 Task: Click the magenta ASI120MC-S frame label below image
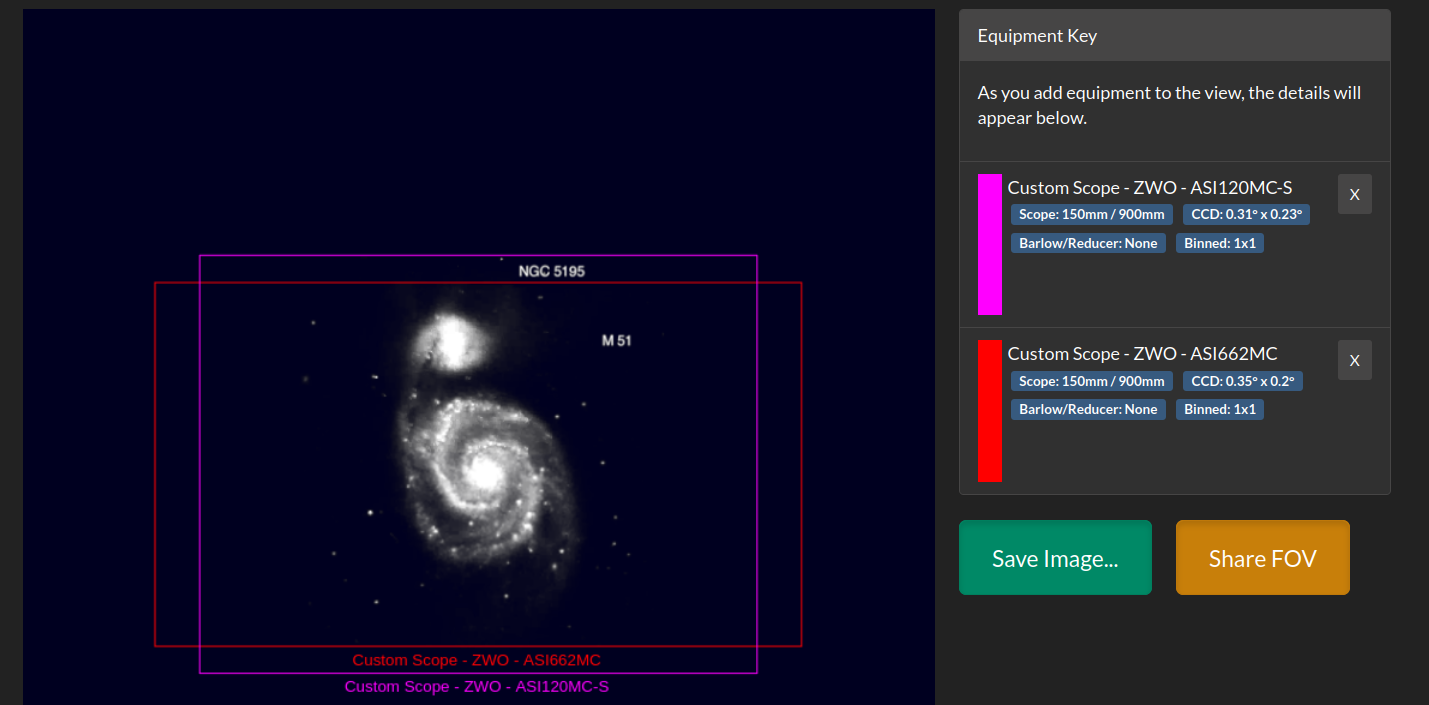(x=476, y=686)
